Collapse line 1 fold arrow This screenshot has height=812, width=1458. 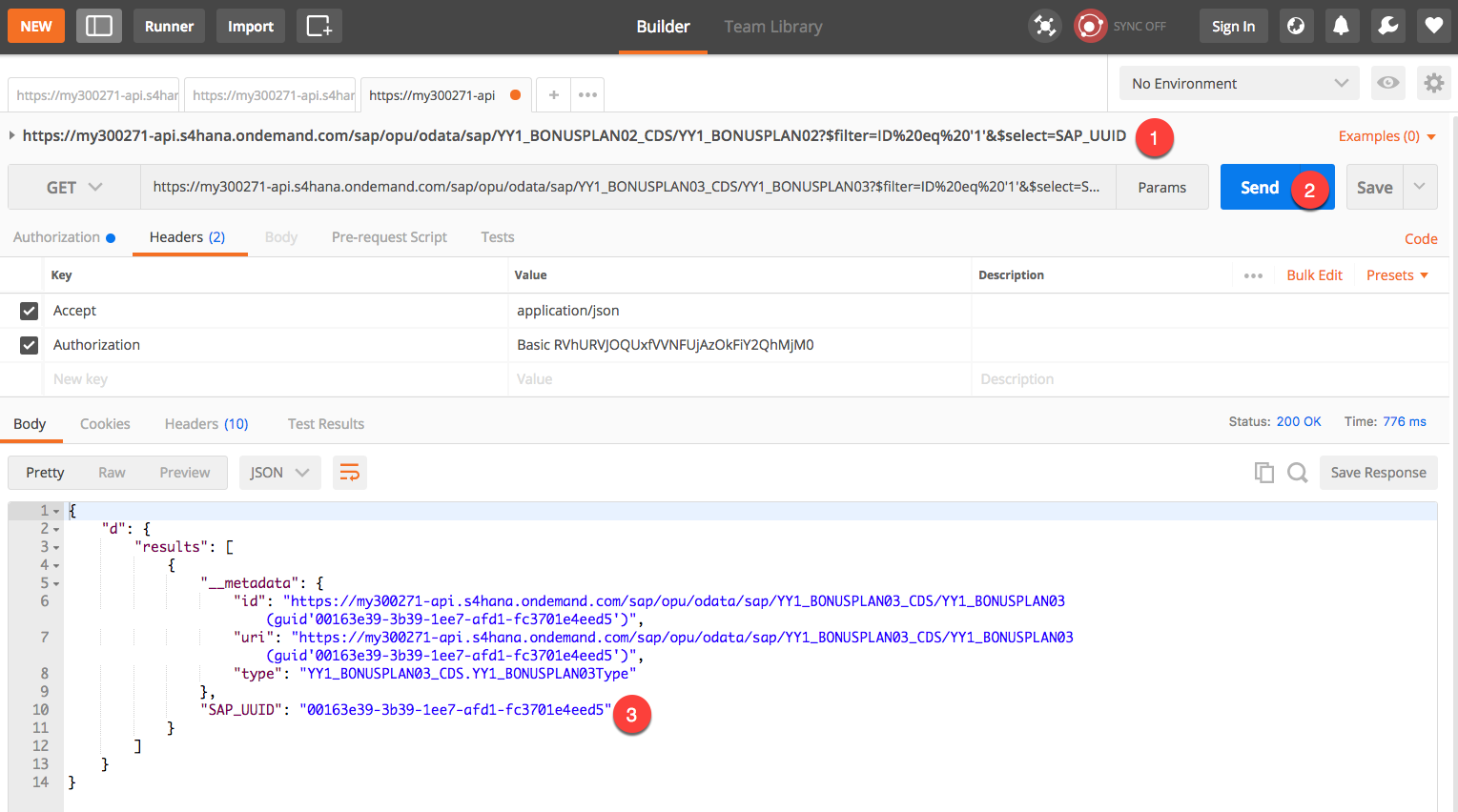(56, 511)
